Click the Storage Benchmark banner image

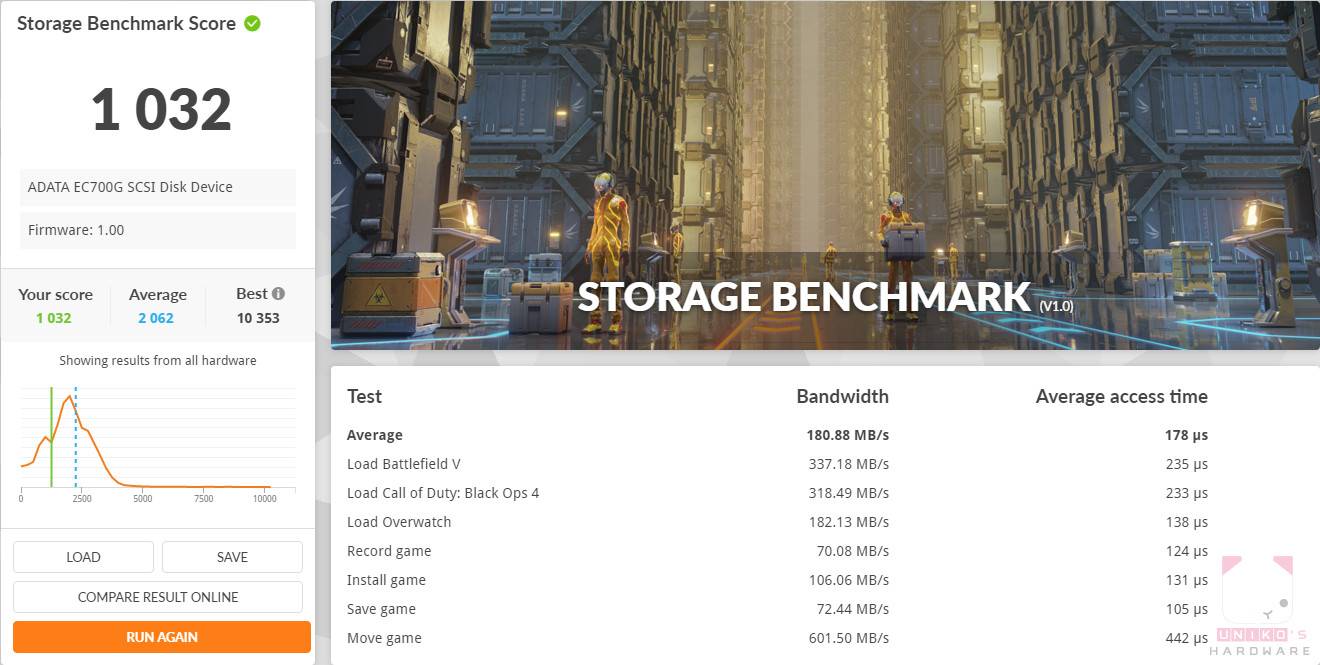[x=824, y=175]
